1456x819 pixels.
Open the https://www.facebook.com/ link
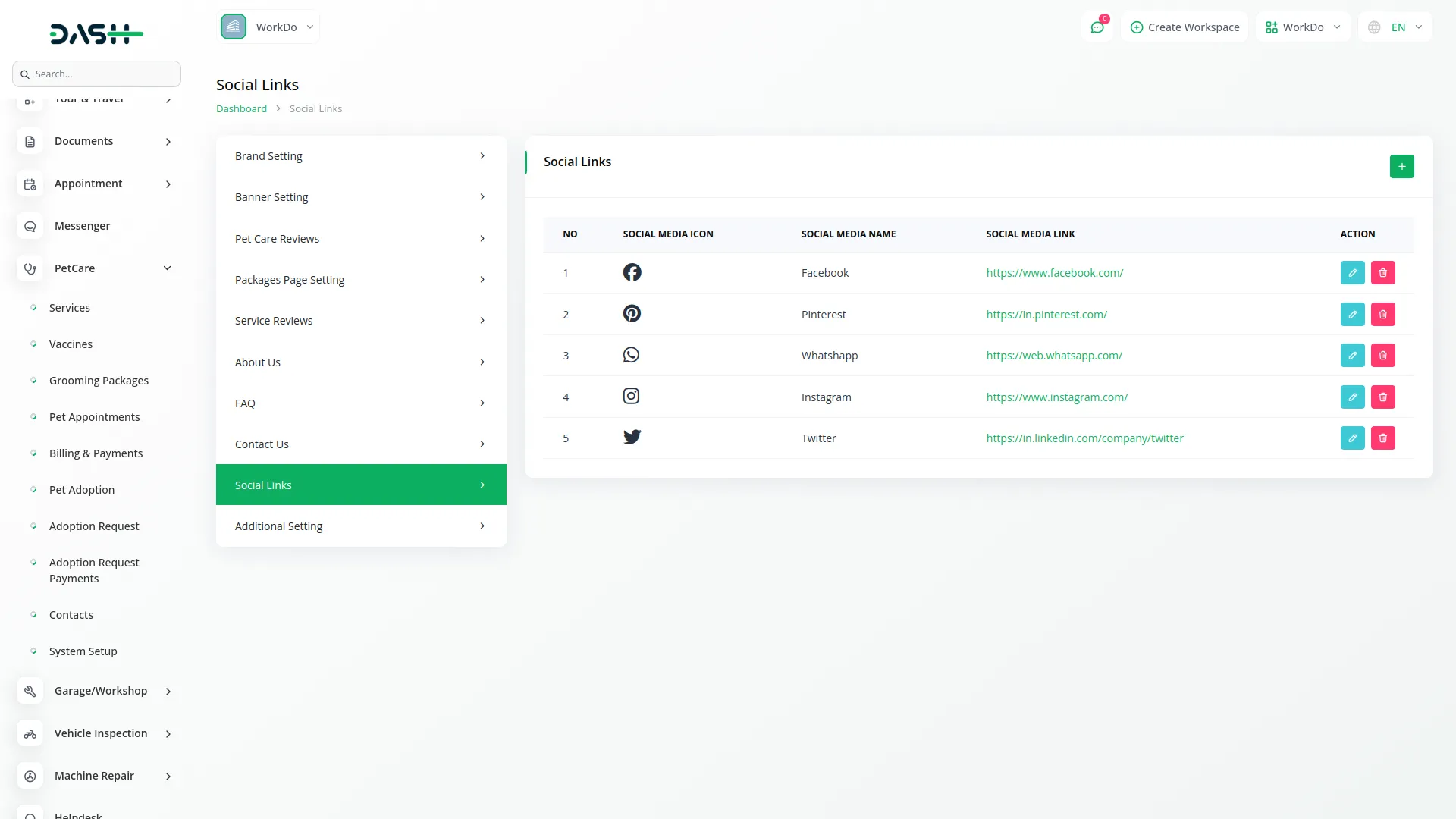[1054, 273]
